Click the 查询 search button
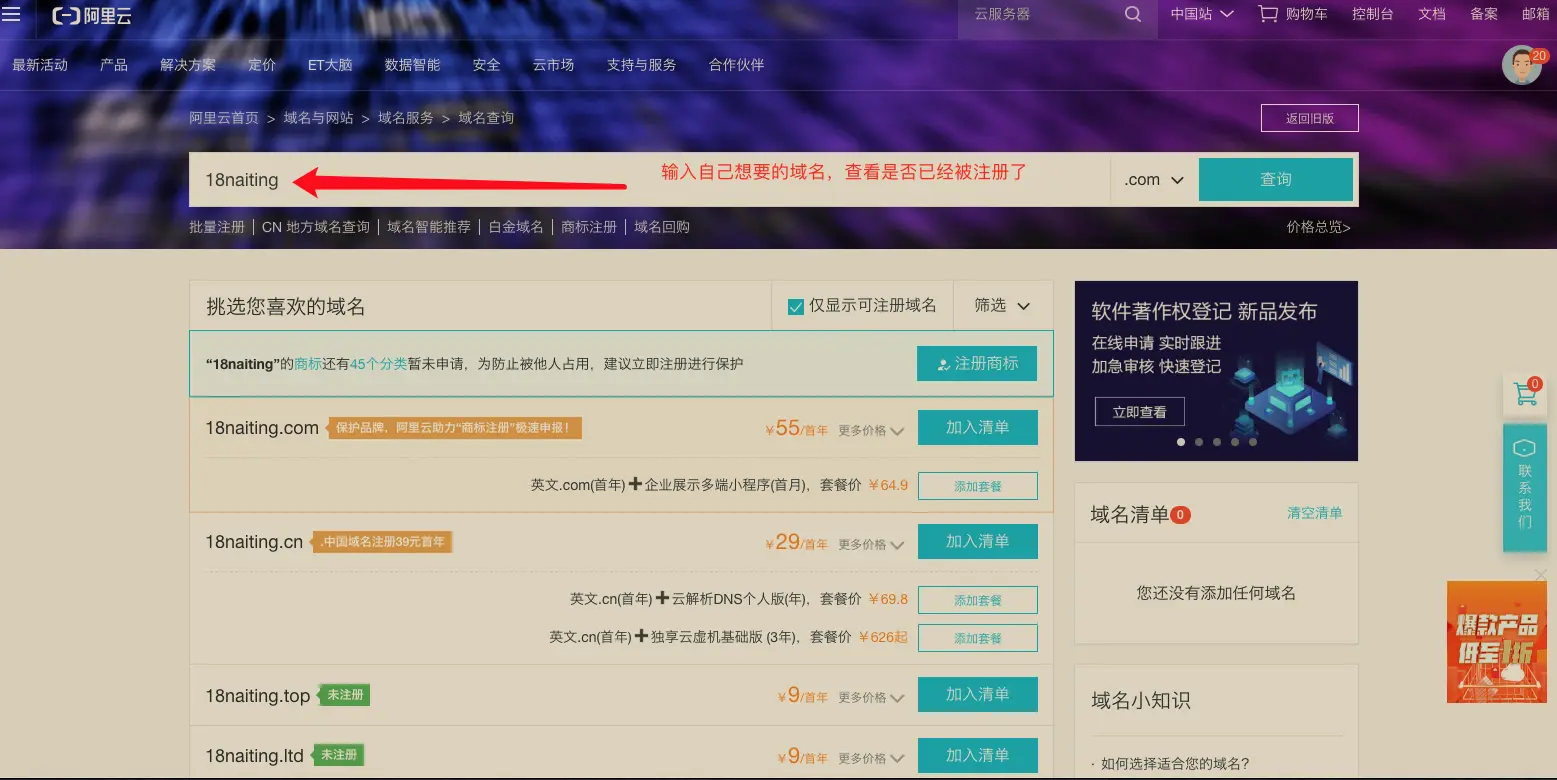This screenshot has width=1557, height=780. pos(1276,180)
